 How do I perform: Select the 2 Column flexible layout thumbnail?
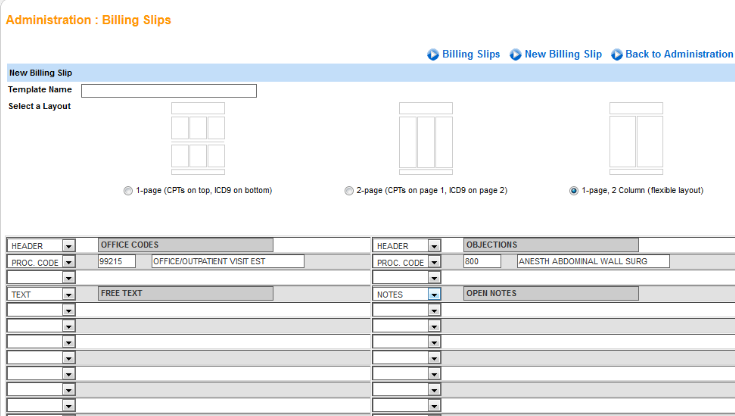tap(636, 138)
